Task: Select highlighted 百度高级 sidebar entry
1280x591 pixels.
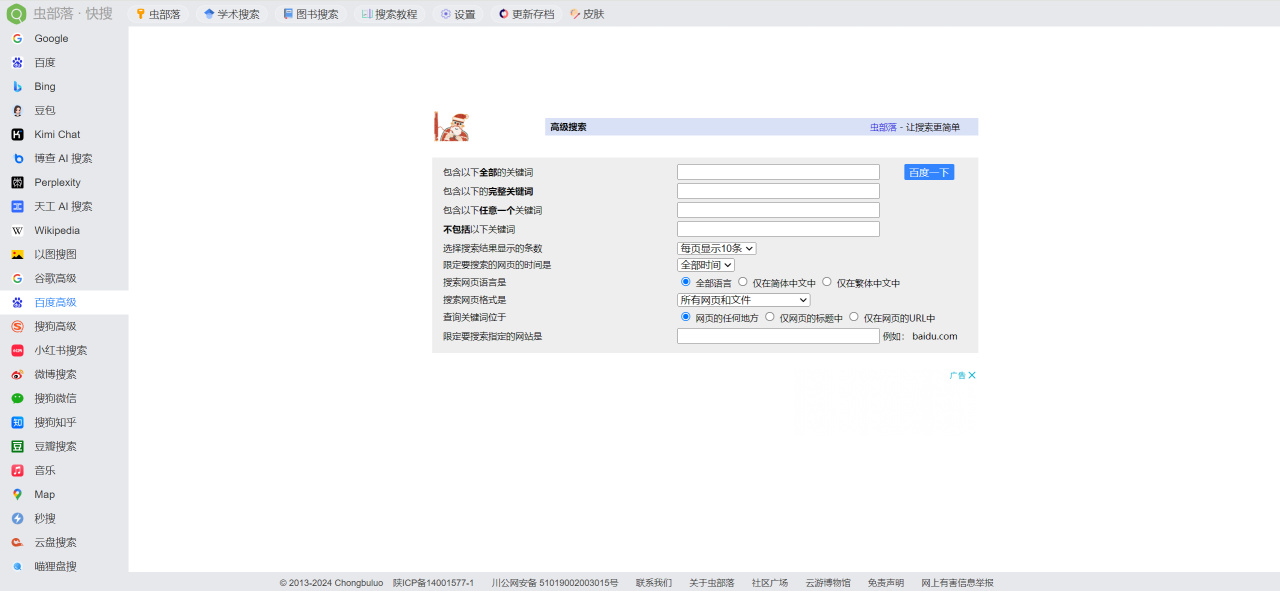Action: point(64,302)
